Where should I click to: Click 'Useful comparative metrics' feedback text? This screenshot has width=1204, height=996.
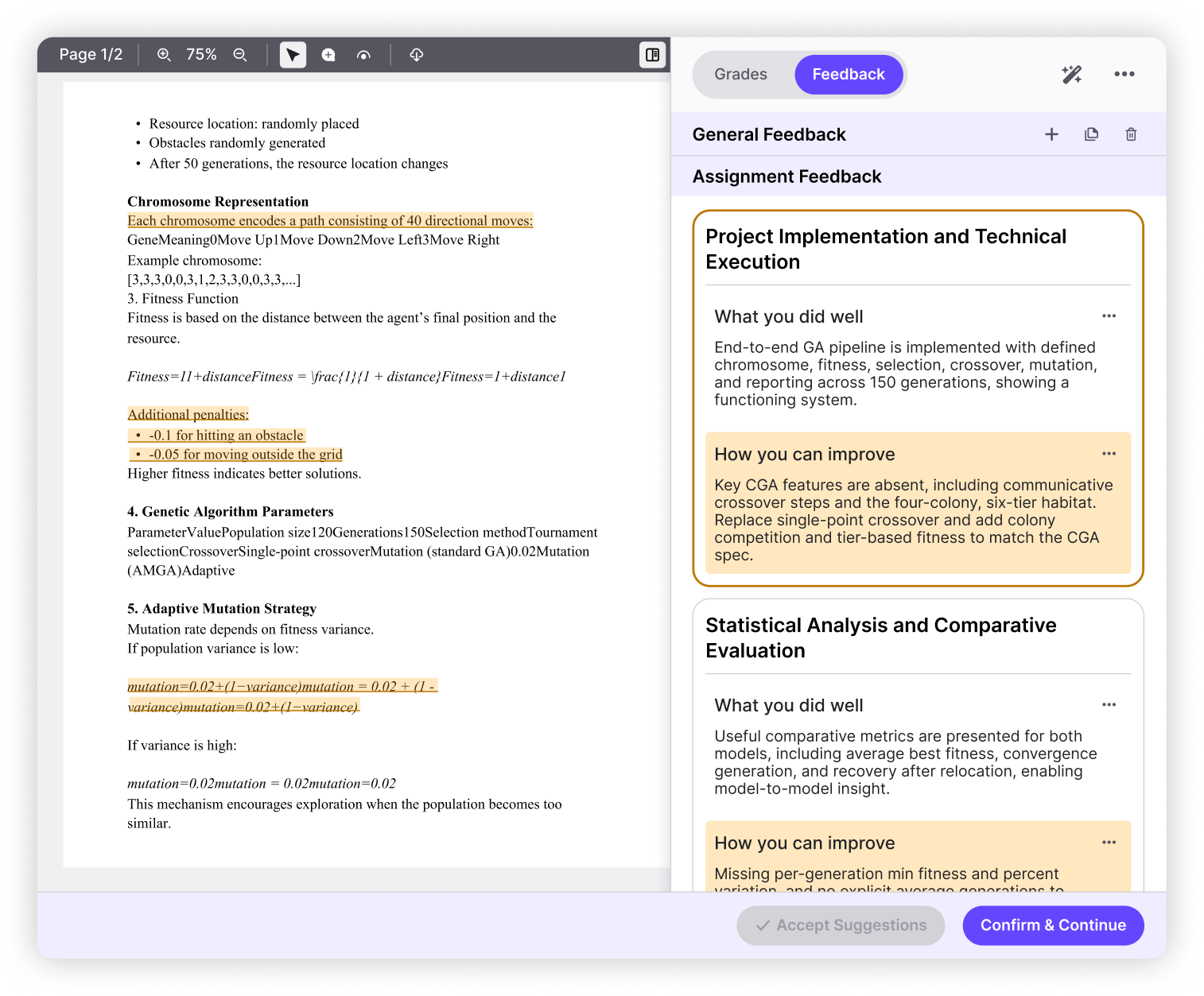(906, 762)
